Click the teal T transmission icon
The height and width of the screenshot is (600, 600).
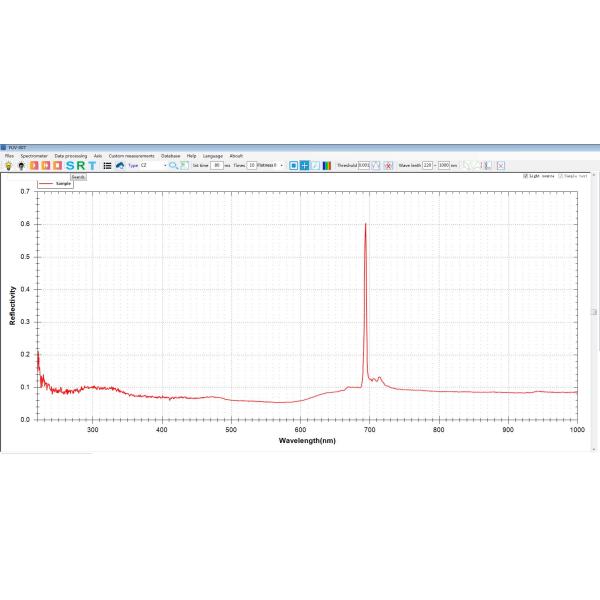93,165
